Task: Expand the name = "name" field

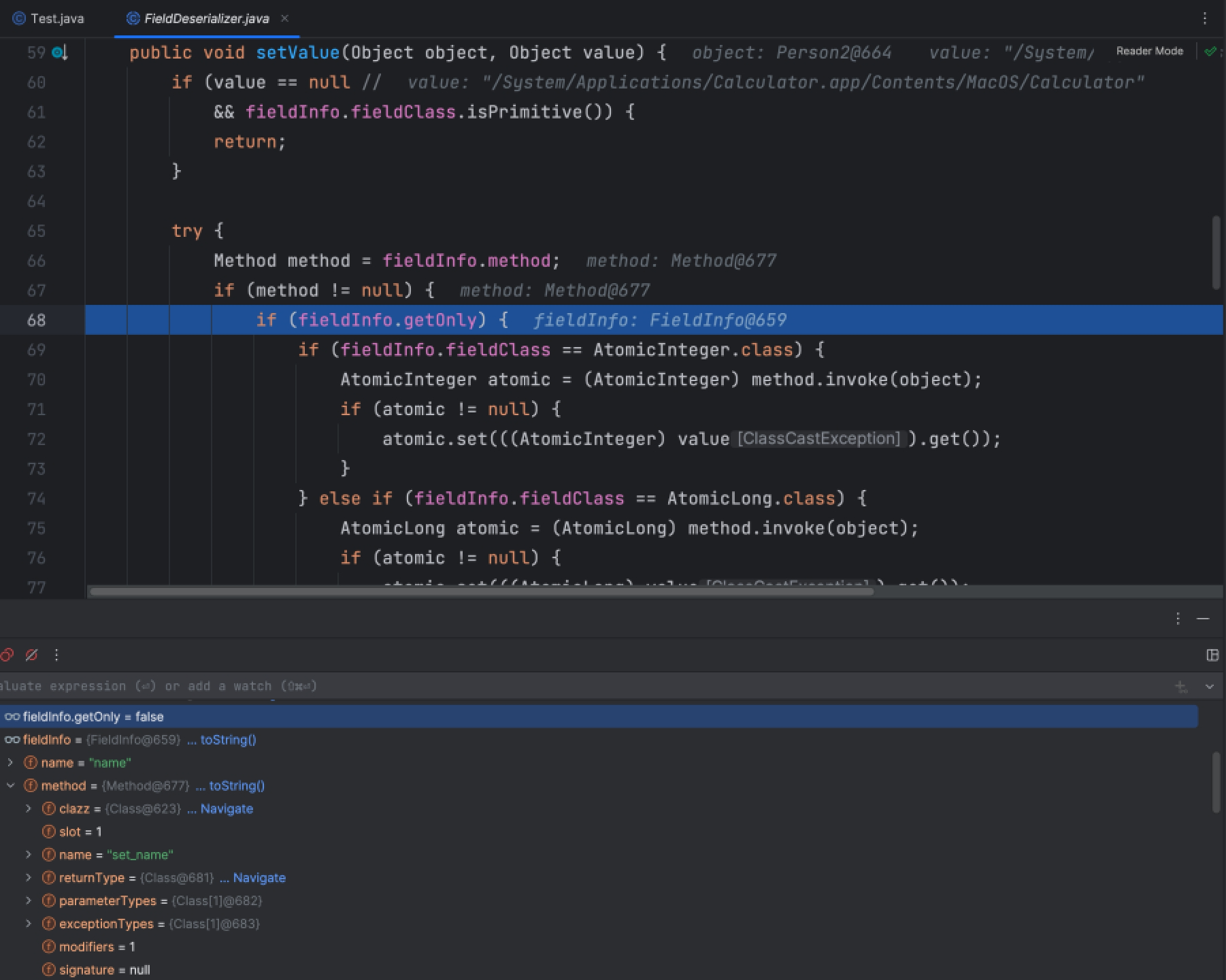Action: click(x=10, y=762)
